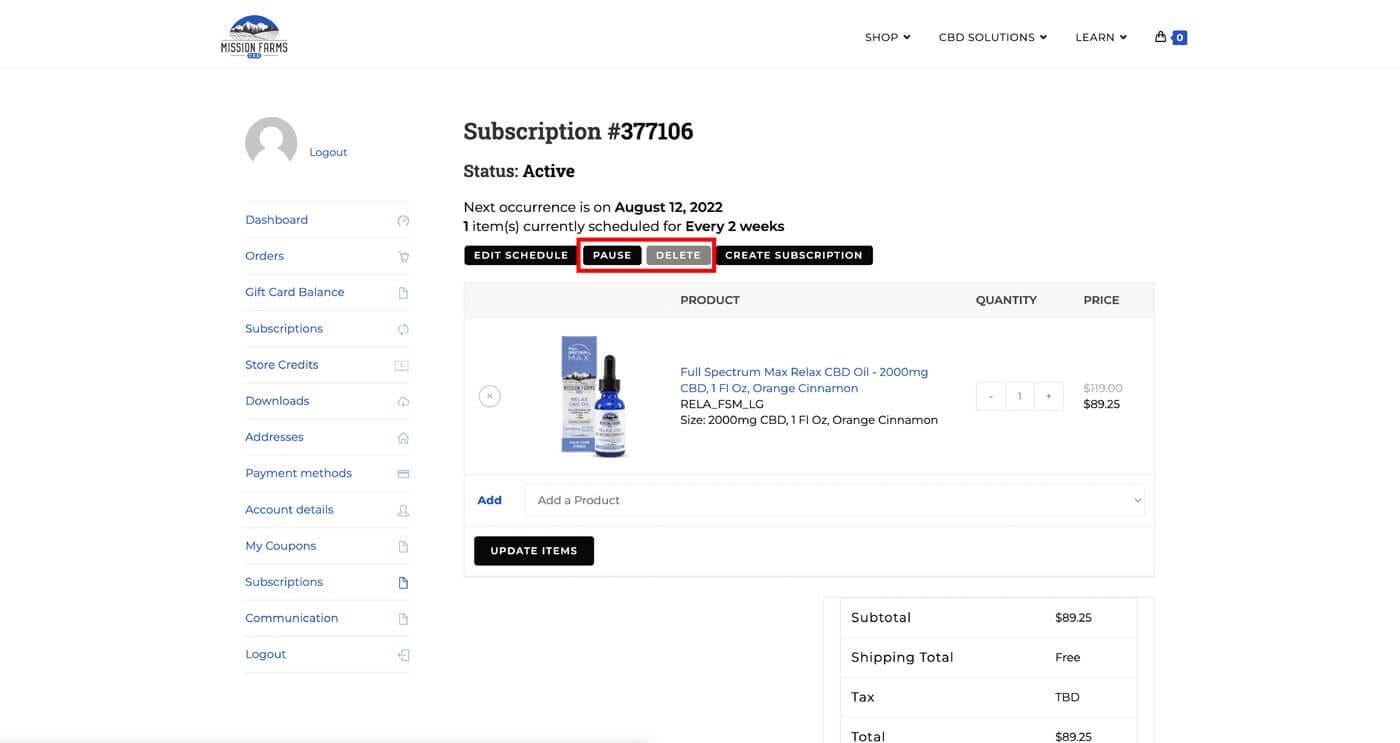Image resolution: width=1400 pixels, height=743 pixels.
Task: Expand the SHOP navigation menu
Action: click(x=887, y=37)
